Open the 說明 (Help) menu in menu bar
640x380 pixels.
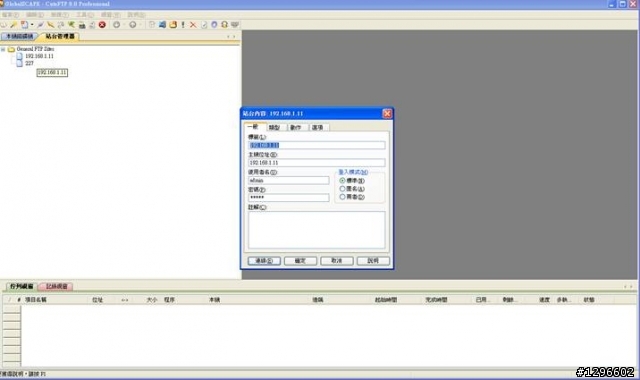136,15
